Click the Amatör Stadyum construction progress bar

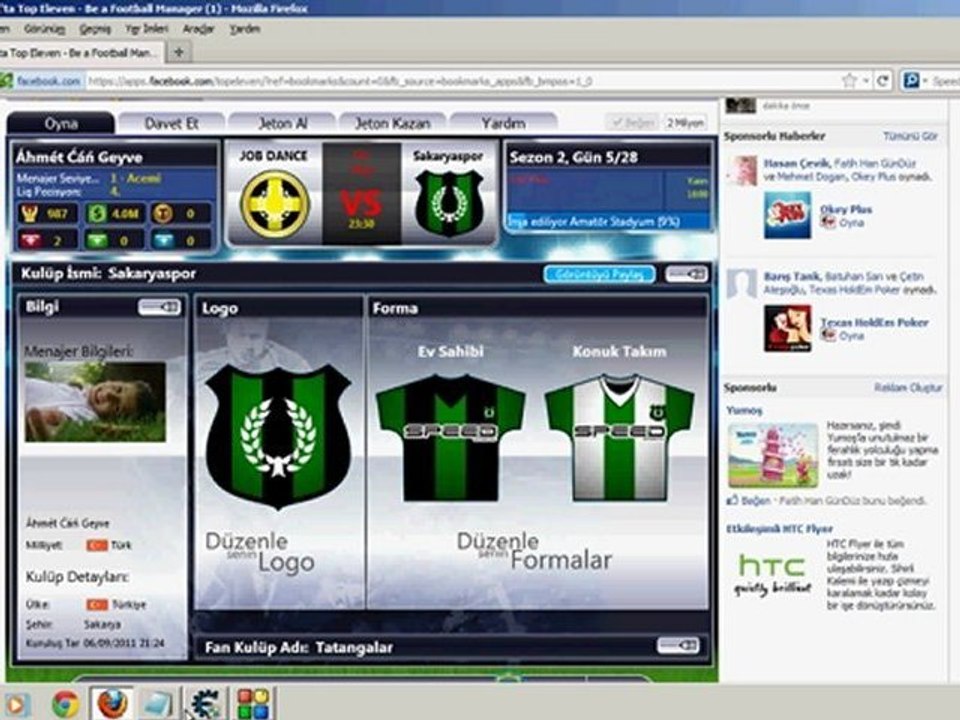click(609, 221)
